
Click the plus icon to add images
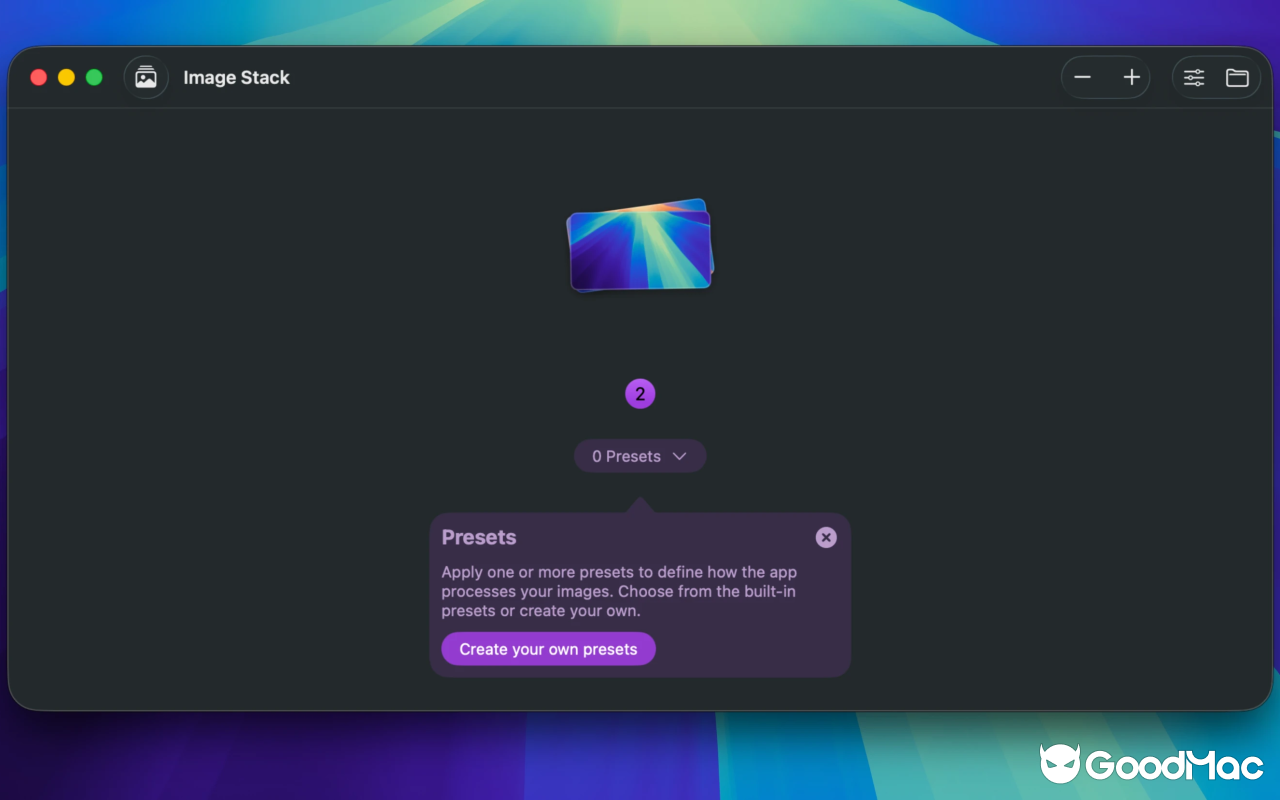[1131, 77]
